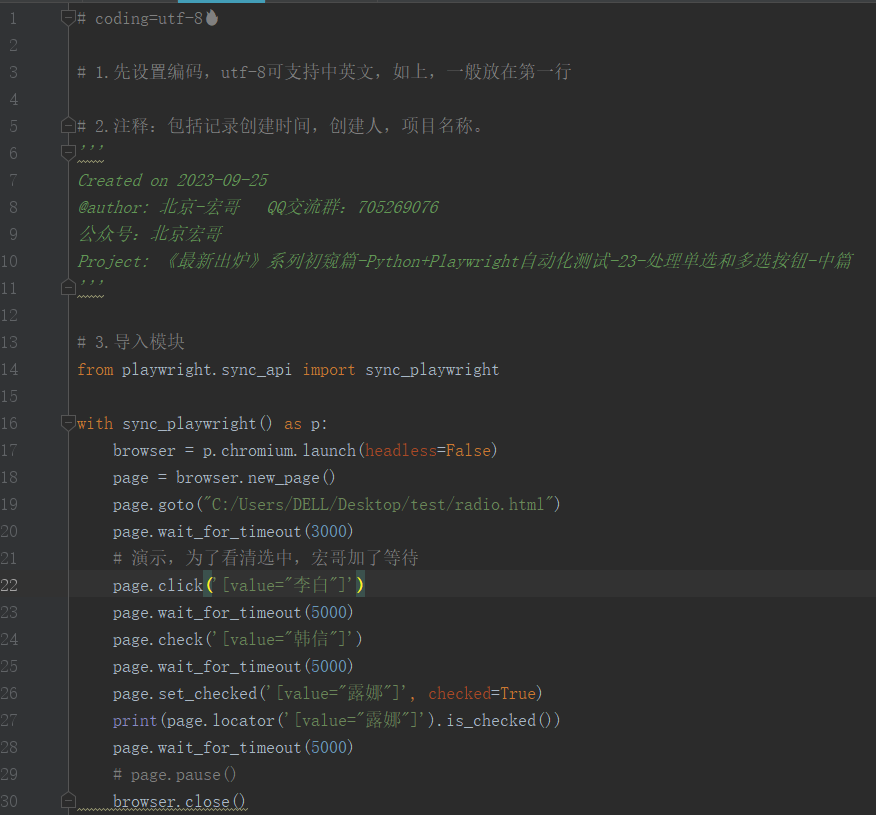The image size is (876, 815).
Task: Collapse the with sync_playwright() block fold marker
Action: click(68, 423)
